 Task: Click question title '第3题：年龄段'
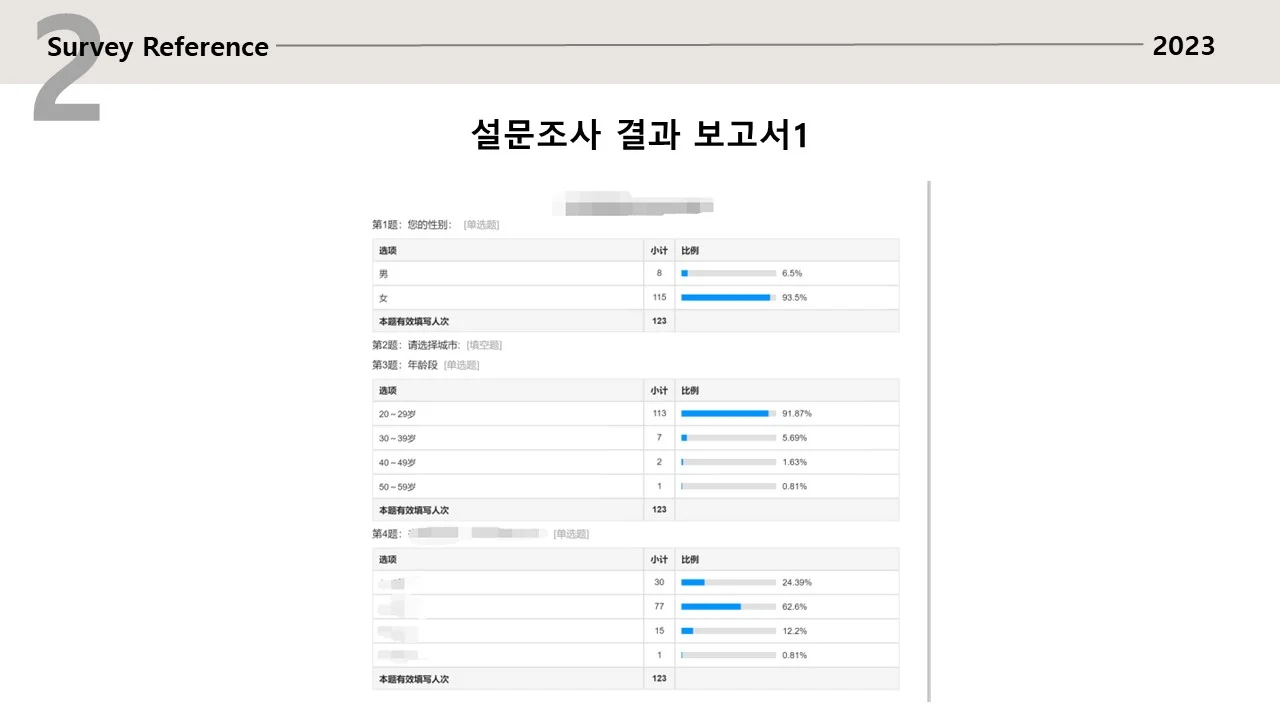click(405, 365)
